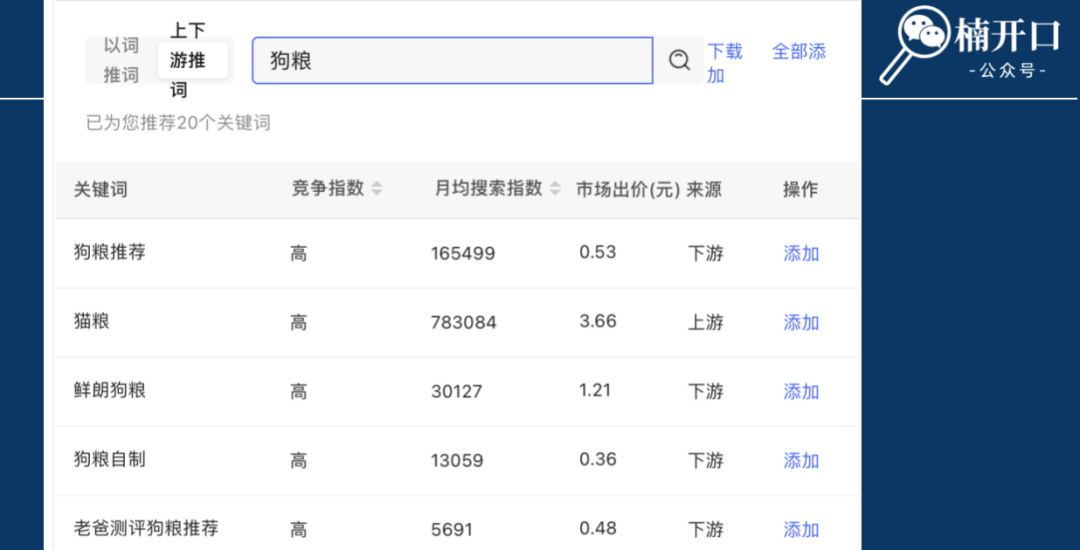
Task: Select market bid value 0.48
Action: pyautogui.click(x=598, y=528)
